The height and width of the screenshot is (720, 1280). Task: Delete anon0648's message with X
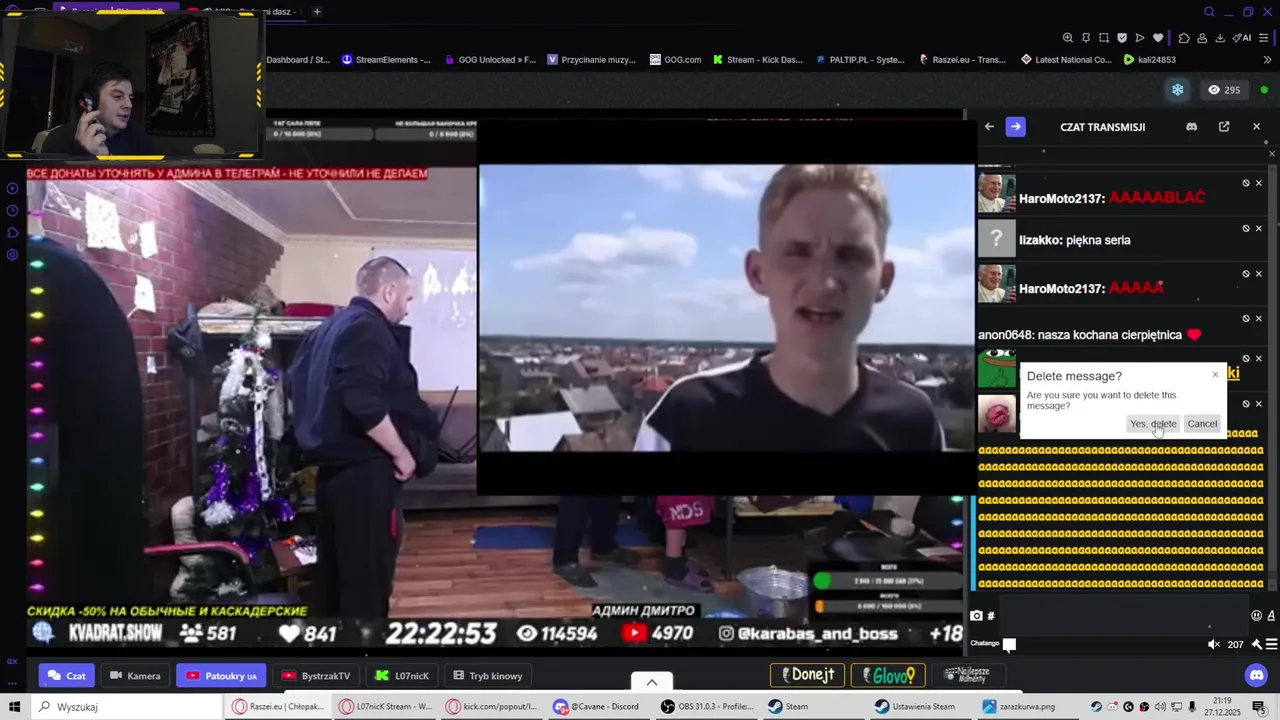coord(1259,319)
